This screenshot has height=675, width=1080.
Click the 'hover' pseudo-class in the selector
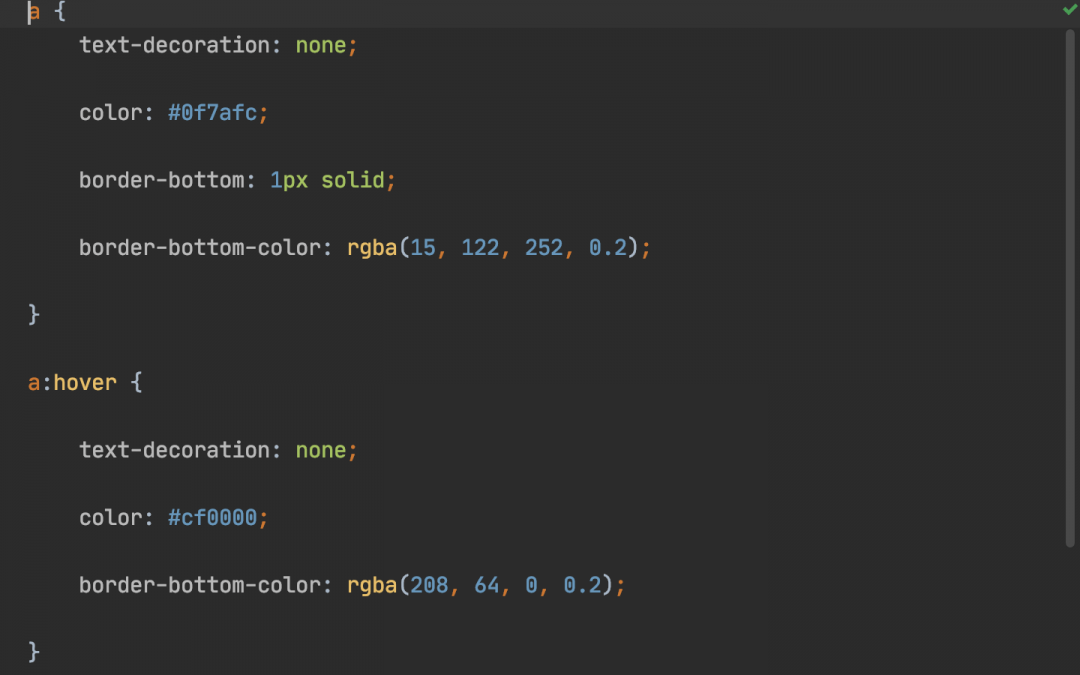(85, 383)
